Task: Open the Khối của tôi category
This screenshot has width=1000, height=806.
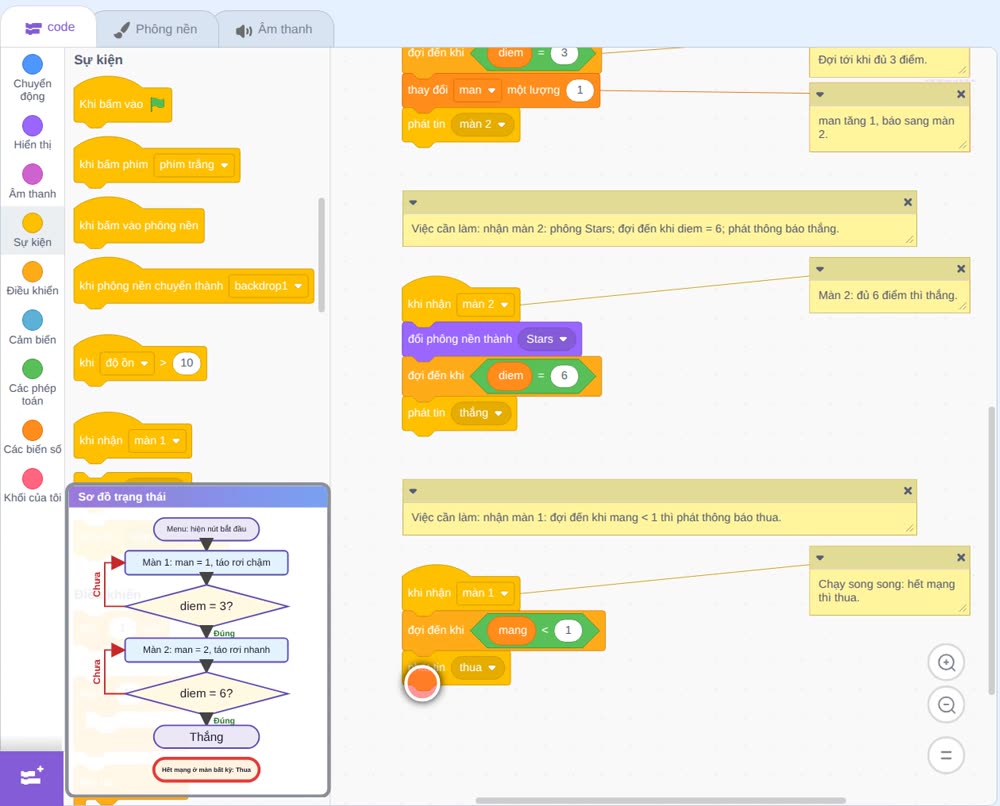Action: (32, 486)
